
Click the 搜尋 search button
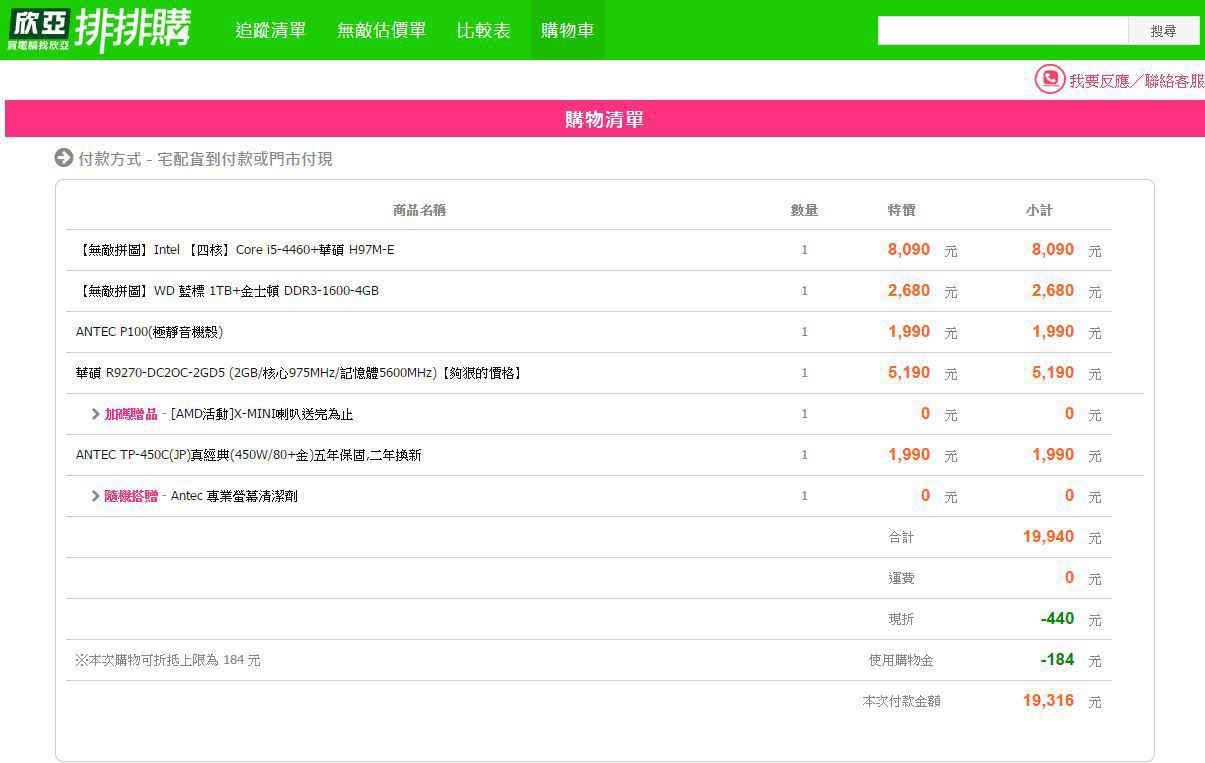point(1164,31)
